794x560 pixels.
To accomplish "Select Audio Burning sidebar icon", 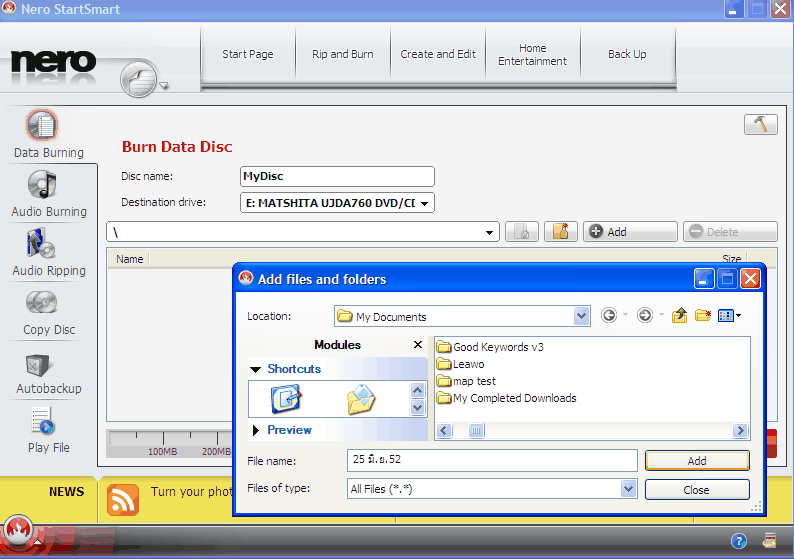I will point(43,184).
